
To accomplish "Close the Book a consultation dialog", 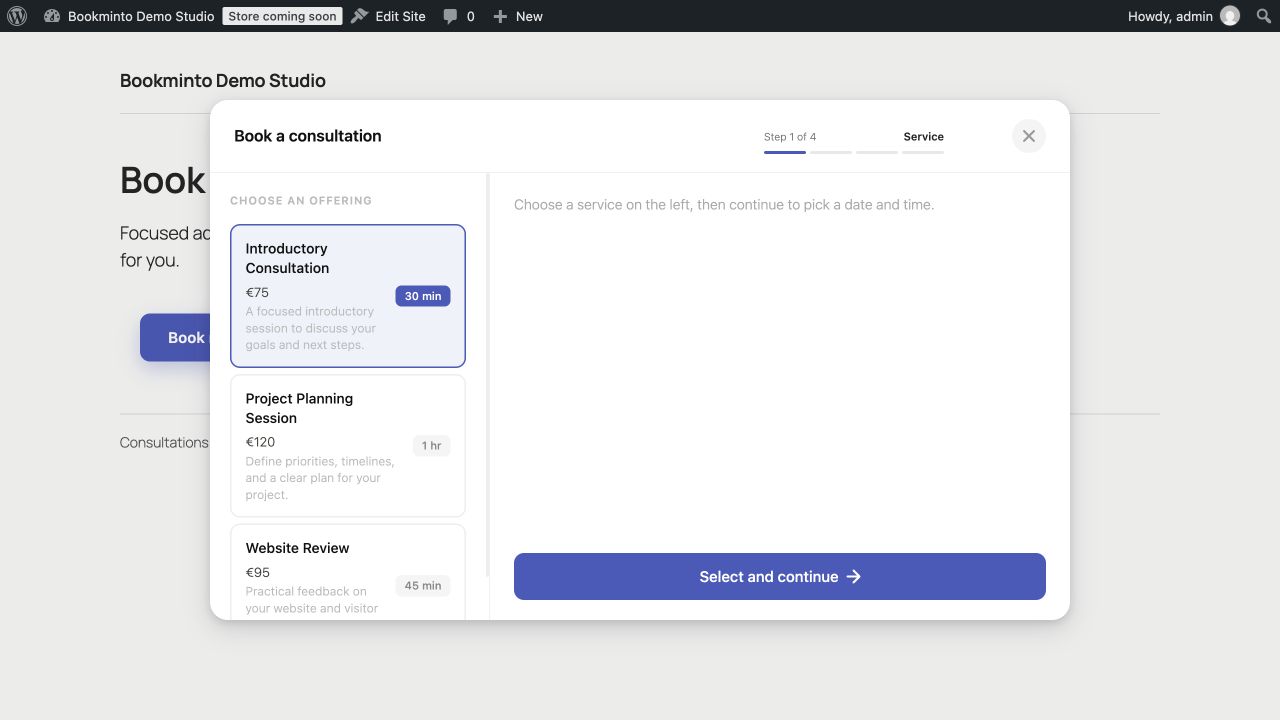I will click(1029, 136).
